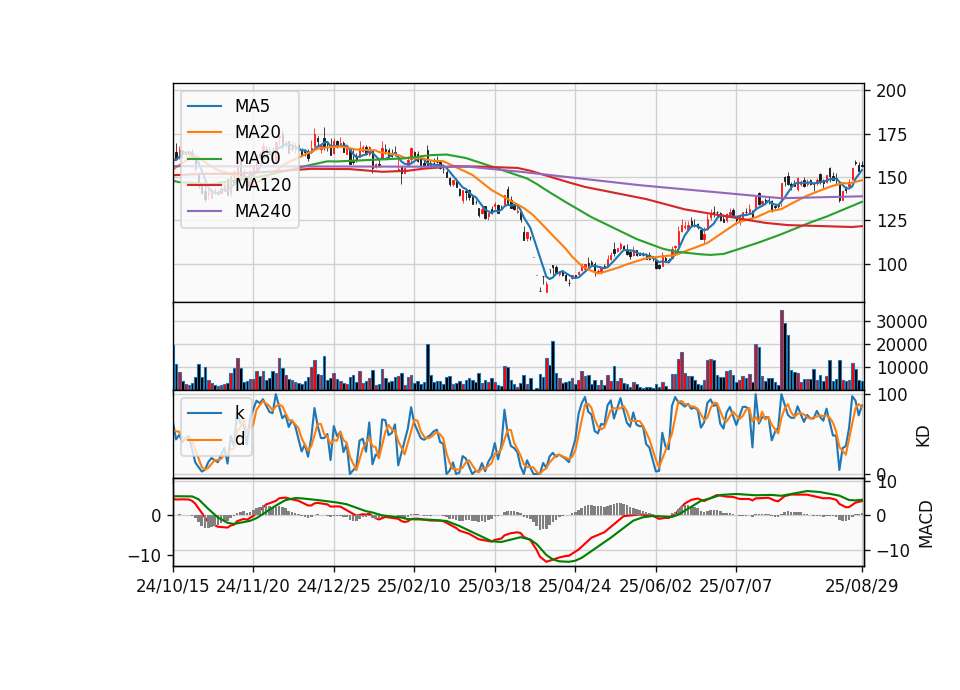Click the 25/03/18 date axis label
This screenshot has height=690, width=960.
click(494, 586)
